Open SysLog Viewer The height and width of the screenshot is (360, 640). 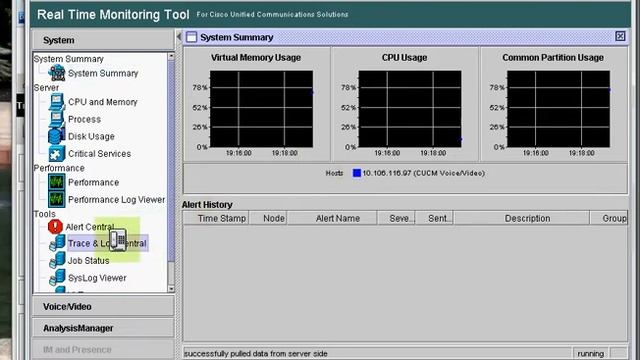(x=97, y=278)
